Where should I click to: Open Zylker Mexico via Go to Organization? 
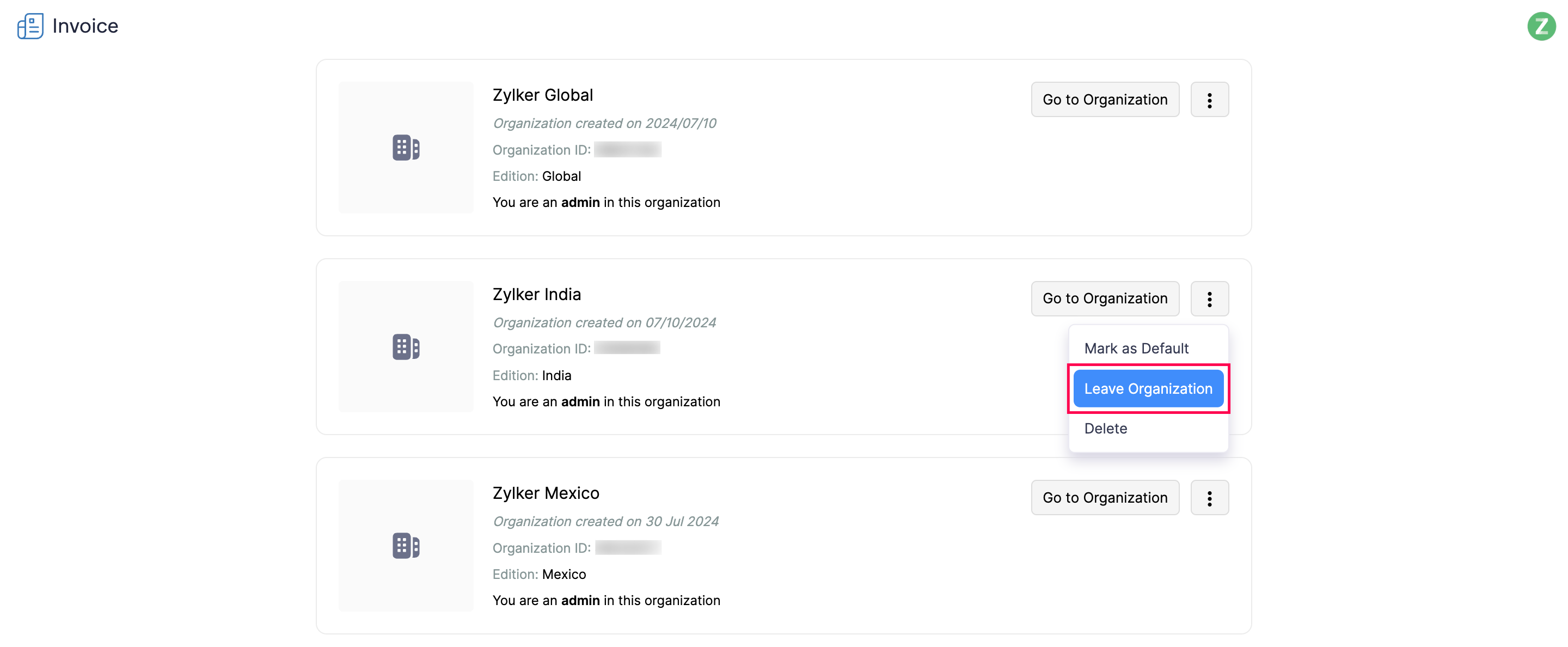1104,498
